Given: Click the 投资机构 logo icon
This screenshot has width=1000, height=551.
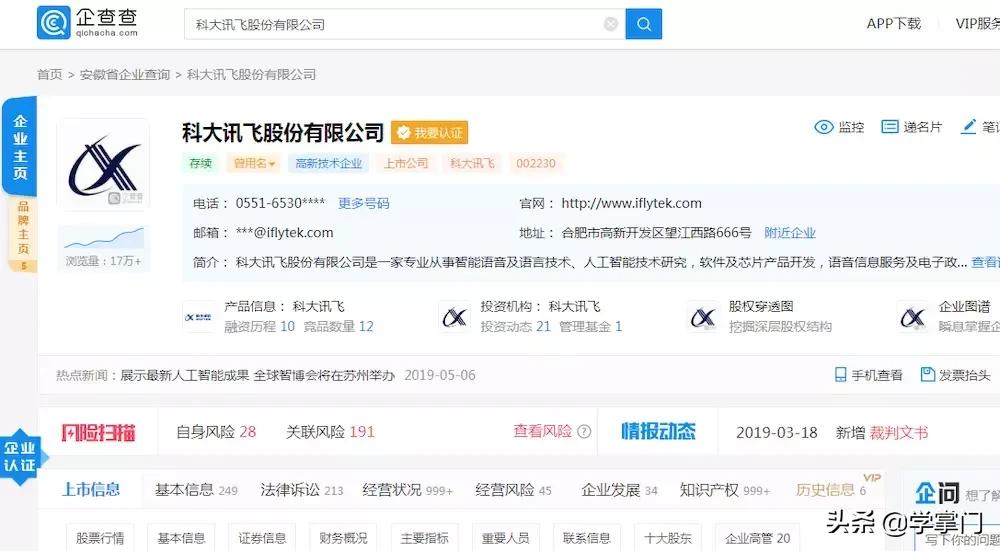Looking at the screenshot, I should coord(455,317).
